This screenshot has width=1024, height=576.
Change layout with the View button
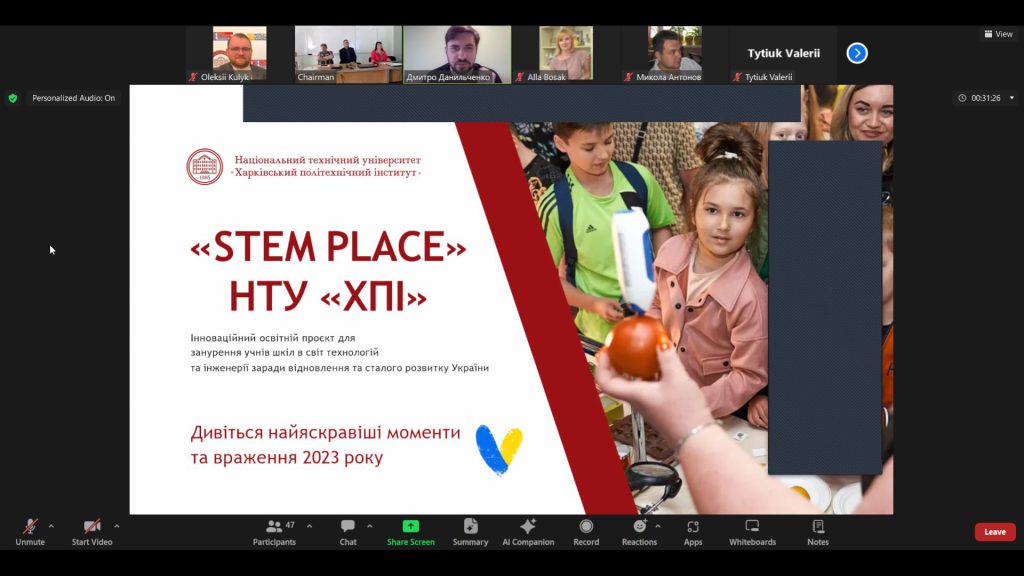point(999,34)
